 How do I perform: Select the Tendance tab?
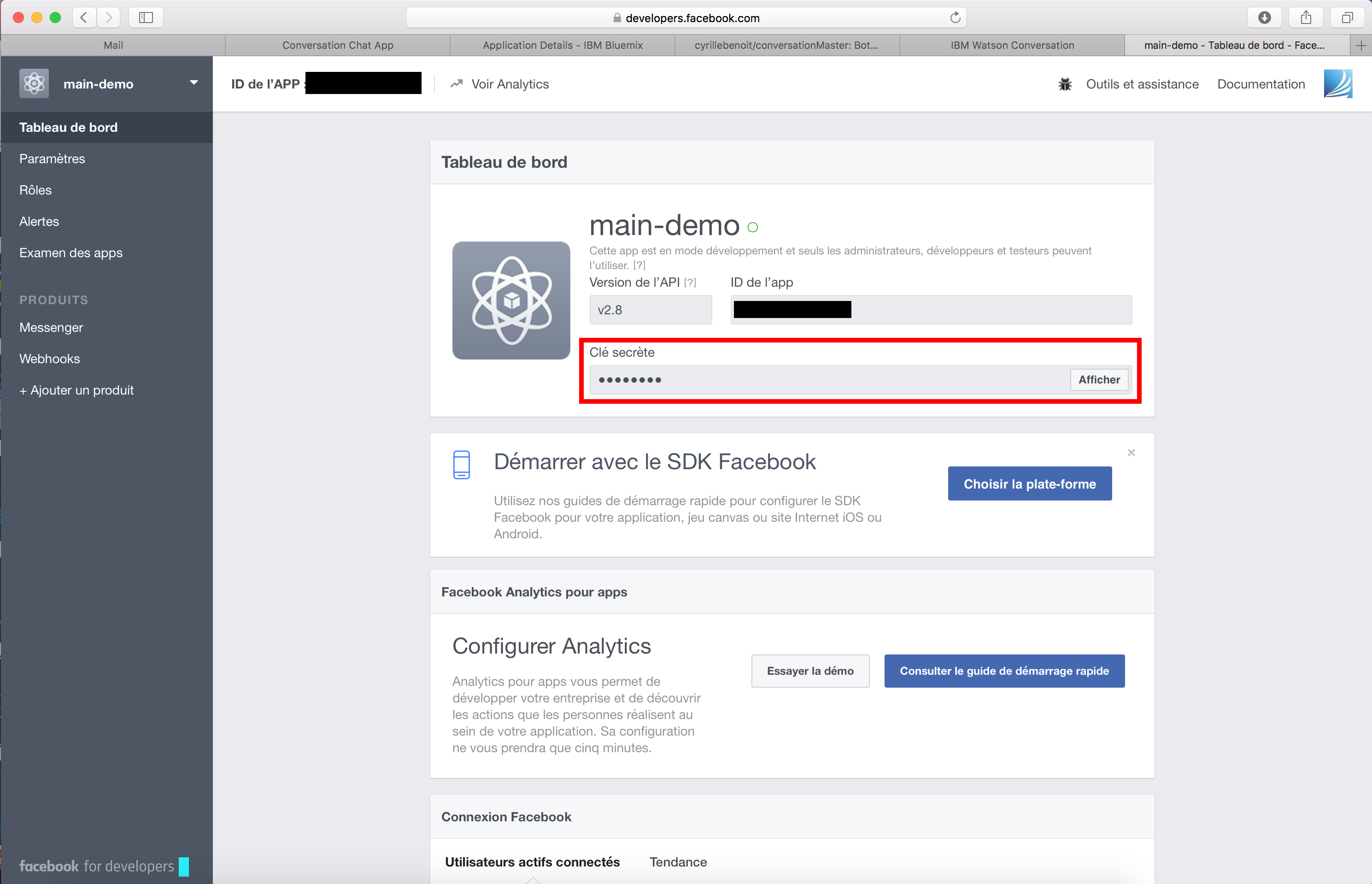click(x=678, y=861)
